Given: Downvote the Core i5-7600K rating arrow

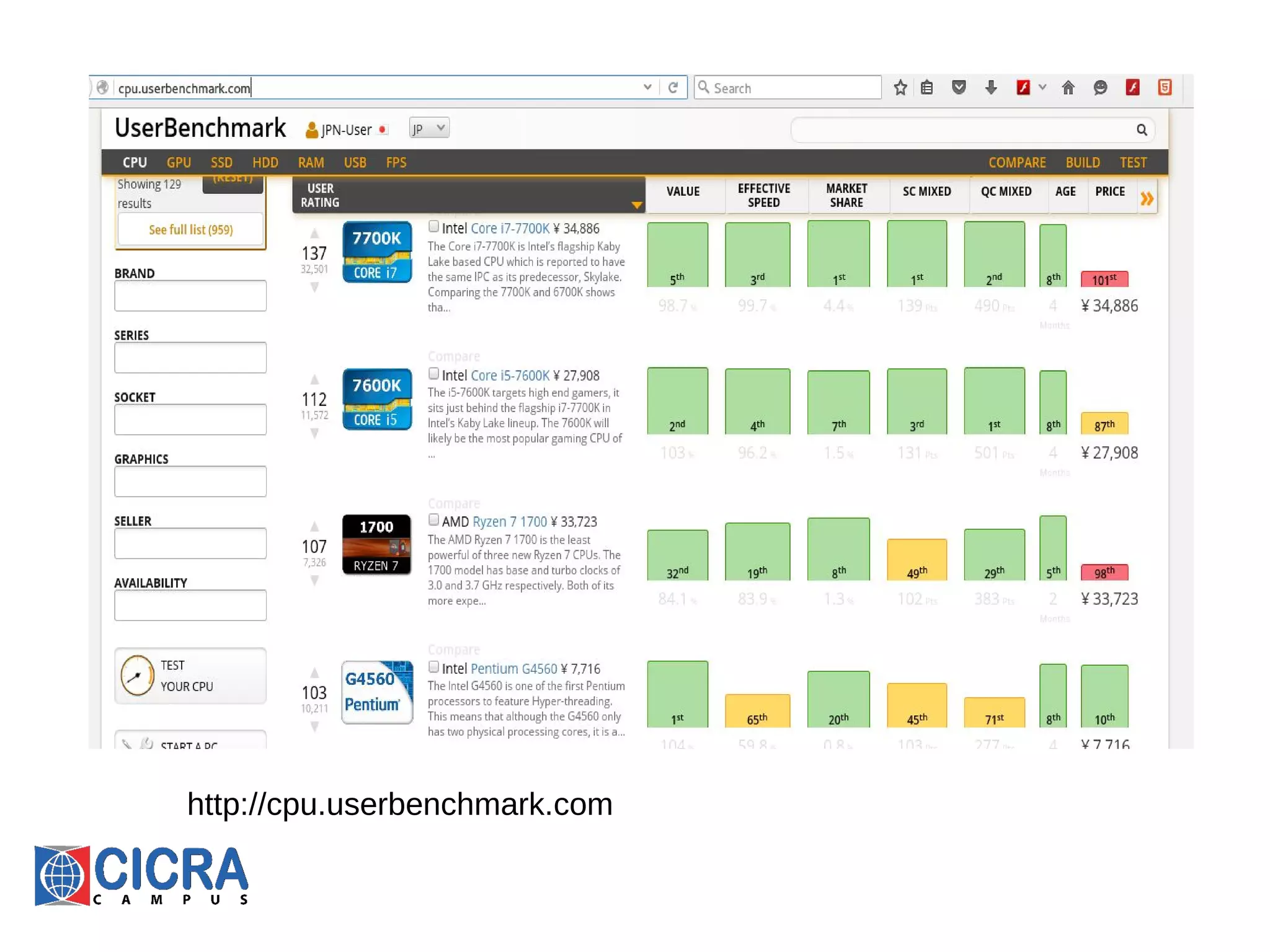Looking at the screenshot, I should coord(314,434).
